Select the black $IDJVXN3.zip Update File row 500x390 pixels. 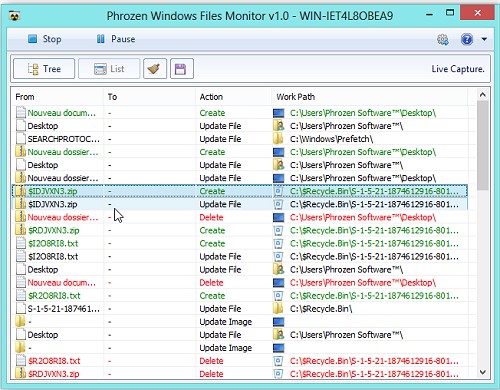coord(239,204)
